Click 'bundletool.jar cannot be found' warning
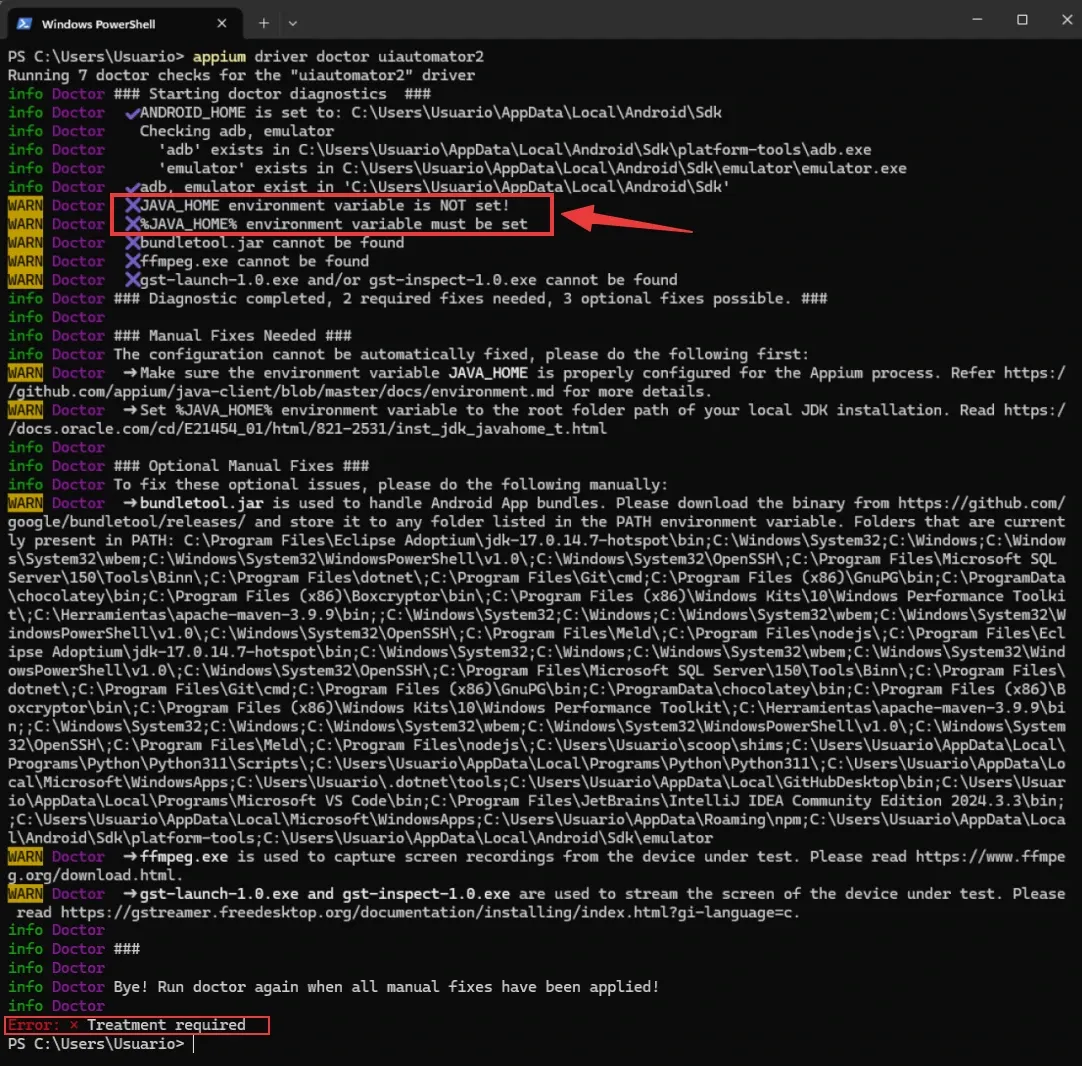Screen dimensions: 1082x1066 coord(272,243)
